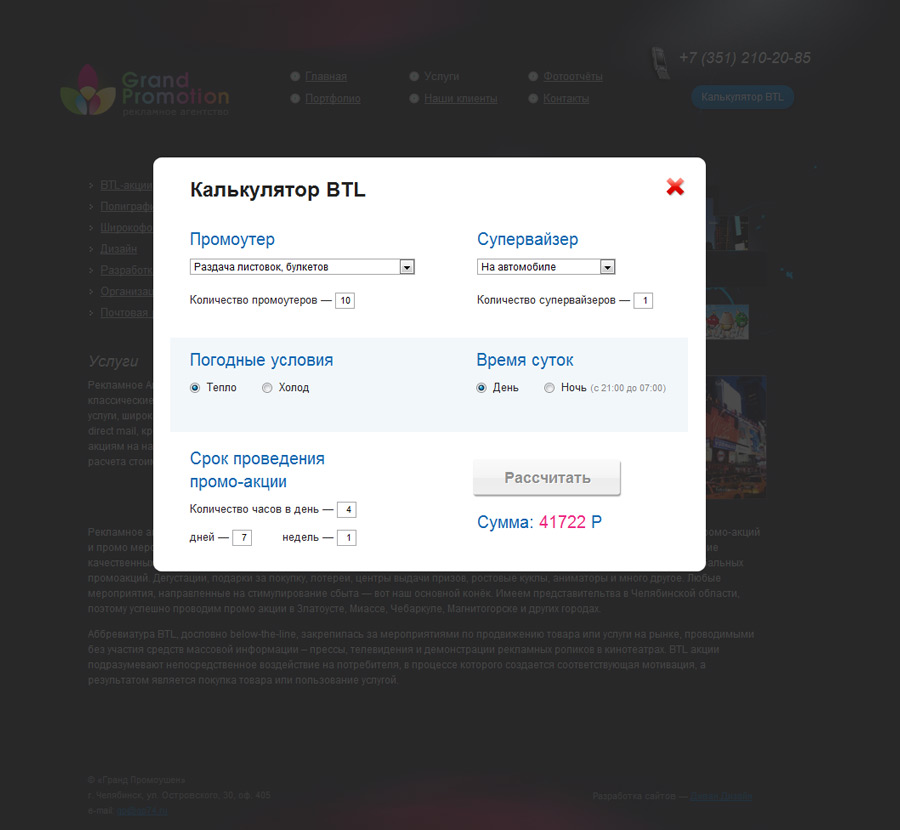This screenshot has height=830, width=900.
Task: Click the Калькулятор BTL header button
Action: 742,97
